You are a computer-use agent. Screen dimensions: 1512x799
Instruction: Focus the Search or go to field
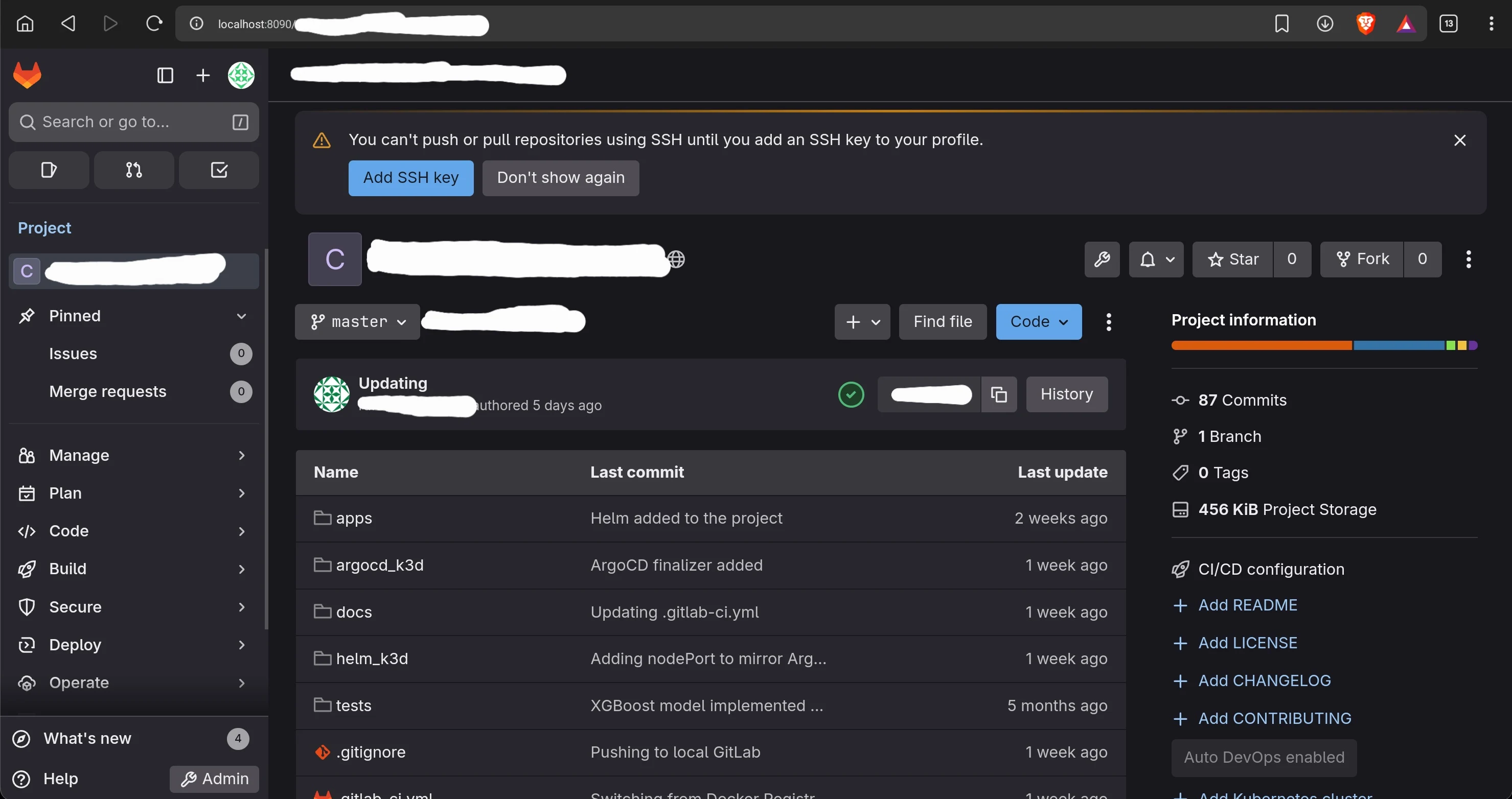pyautogui.click(x=134, y=122)
